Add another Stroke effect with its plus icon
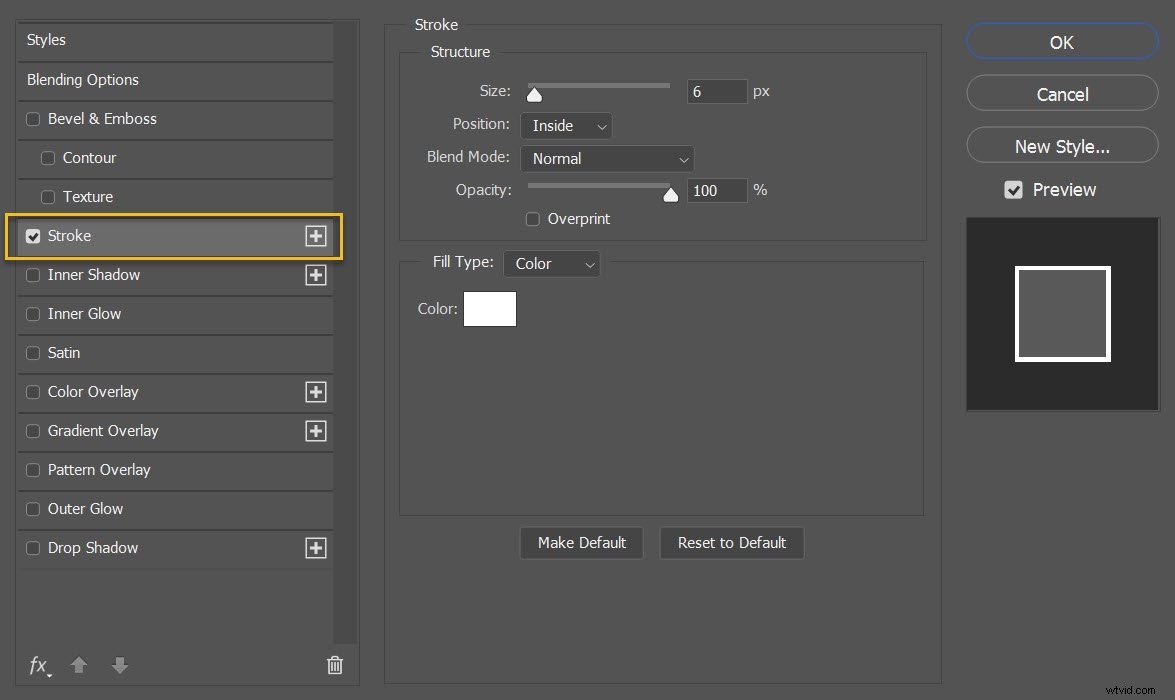 tap(316, 236)
